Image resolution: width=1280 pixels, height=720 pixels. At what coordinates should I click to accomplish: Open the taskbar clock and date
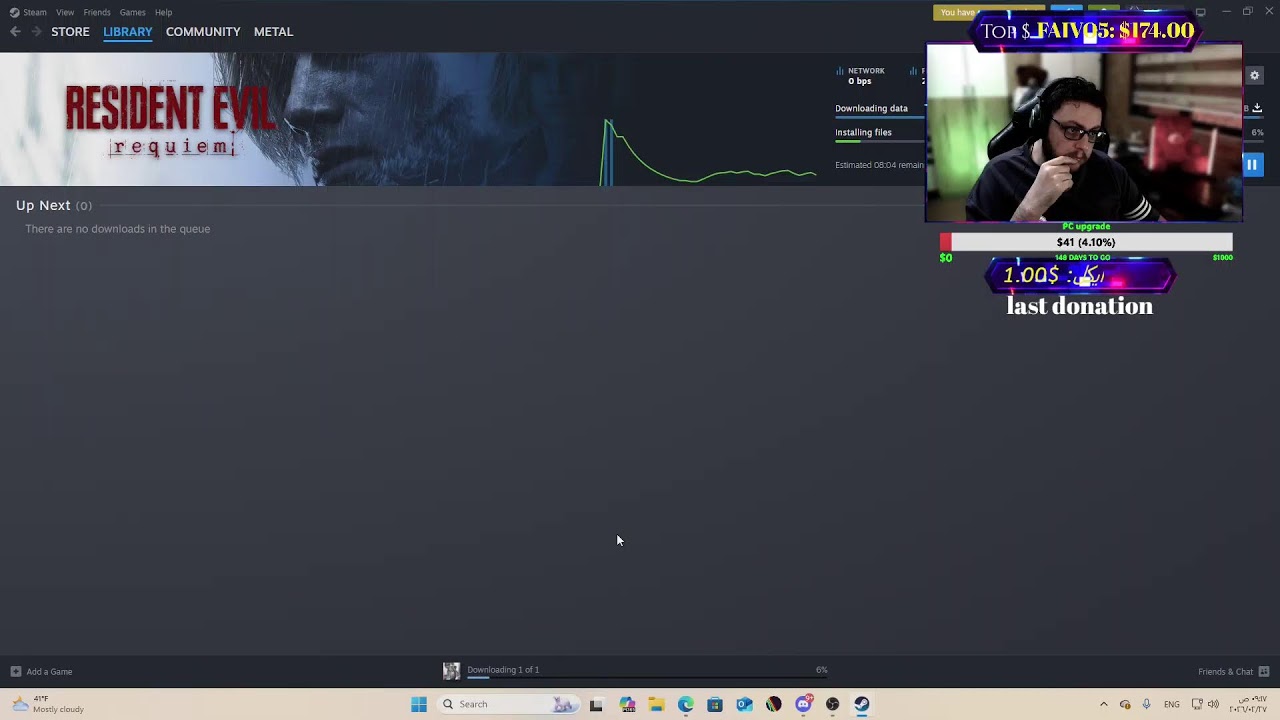pyautogui.click(x=1248, y=704)
